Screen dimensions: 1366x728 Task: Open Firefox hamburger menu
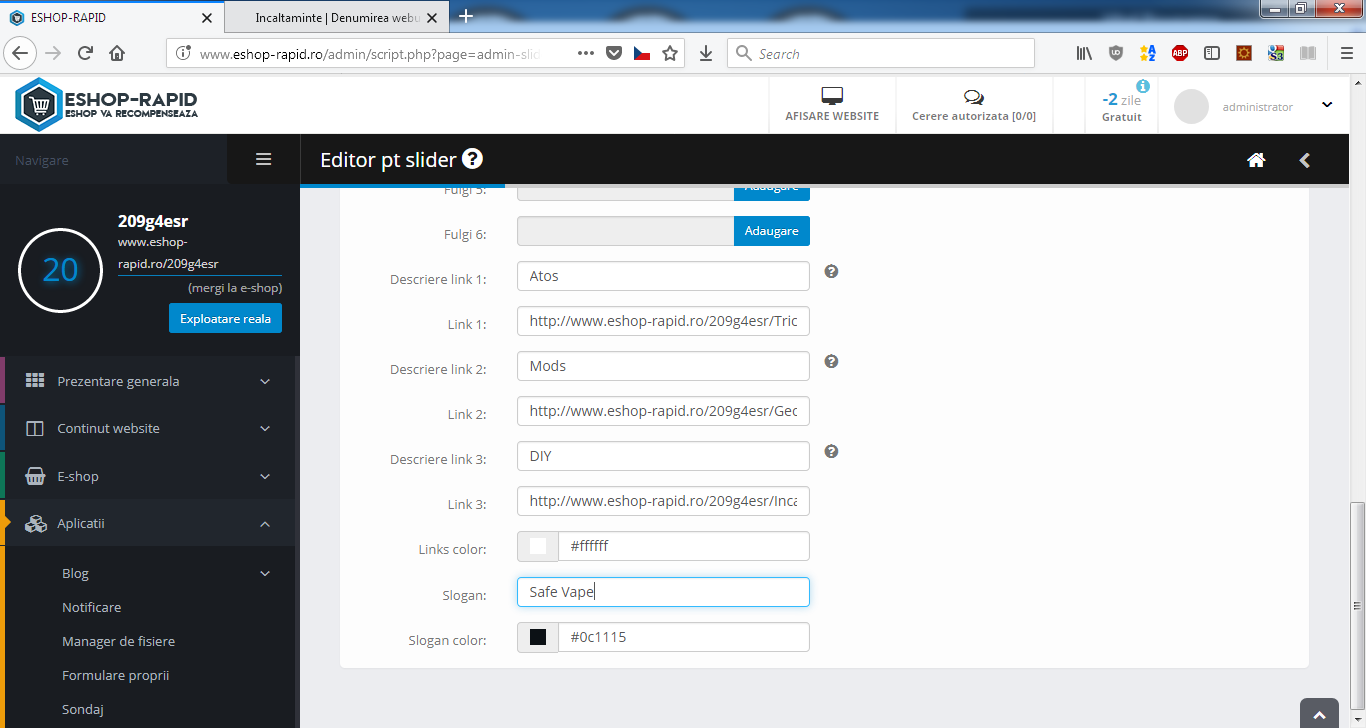1347,54
